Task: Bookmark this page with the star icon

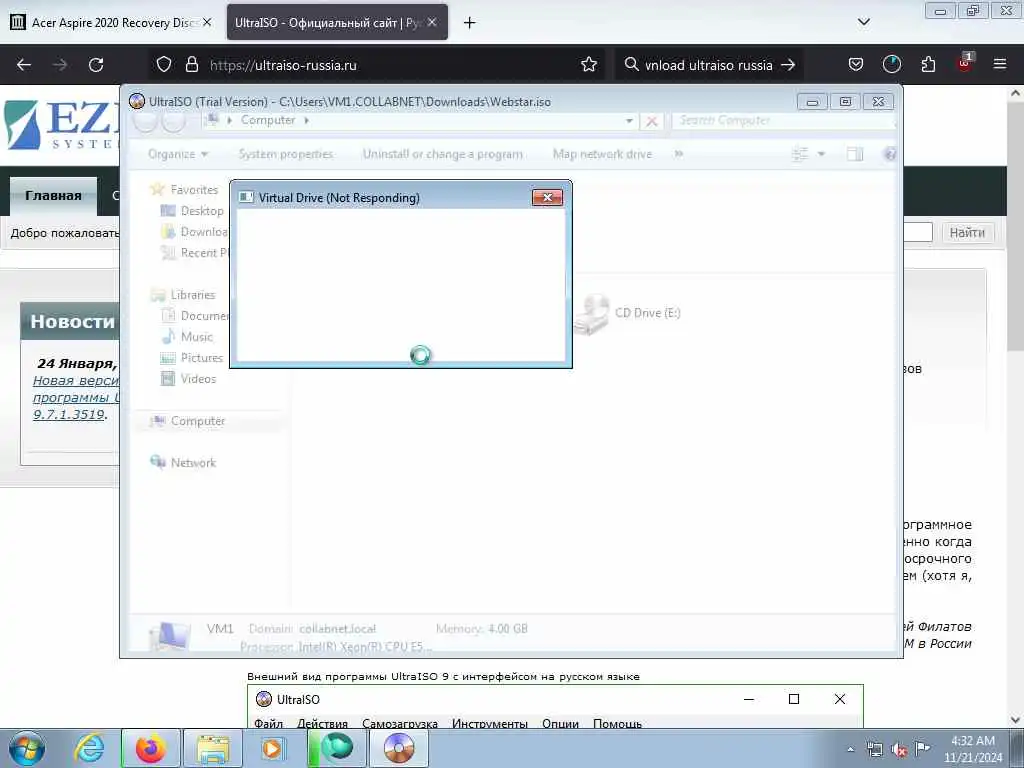Action: click(588, 65)
